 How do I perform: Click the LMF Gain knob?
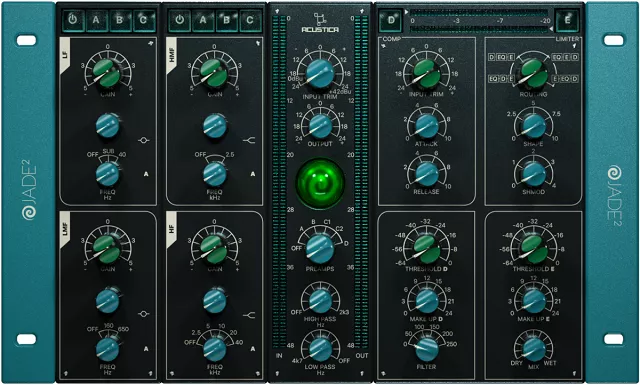(x=107, y=249)
